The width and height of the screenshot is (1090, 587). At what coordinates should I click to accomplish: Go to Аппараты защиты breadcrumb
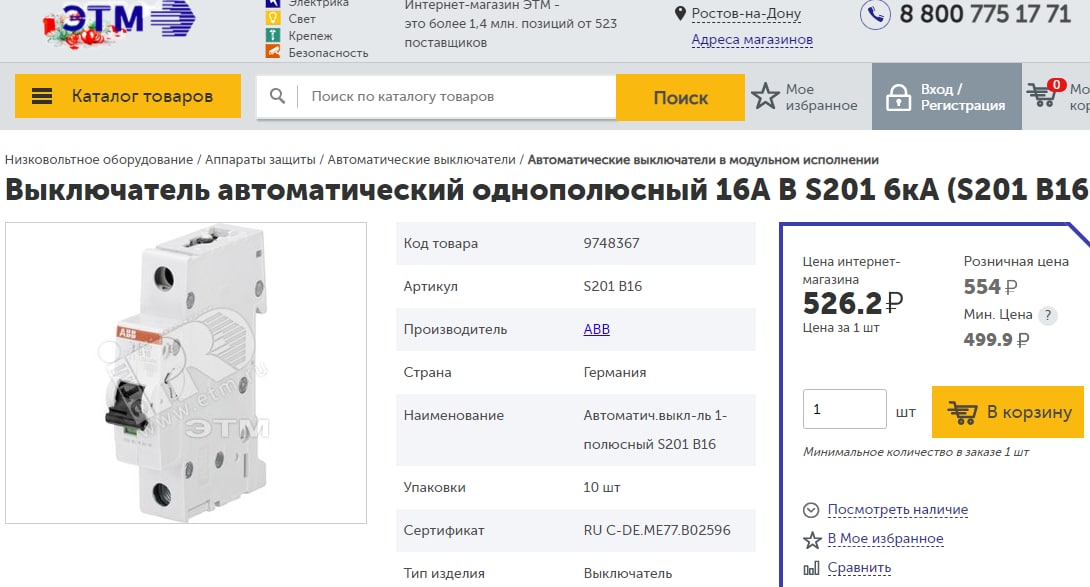coord(260,160)
